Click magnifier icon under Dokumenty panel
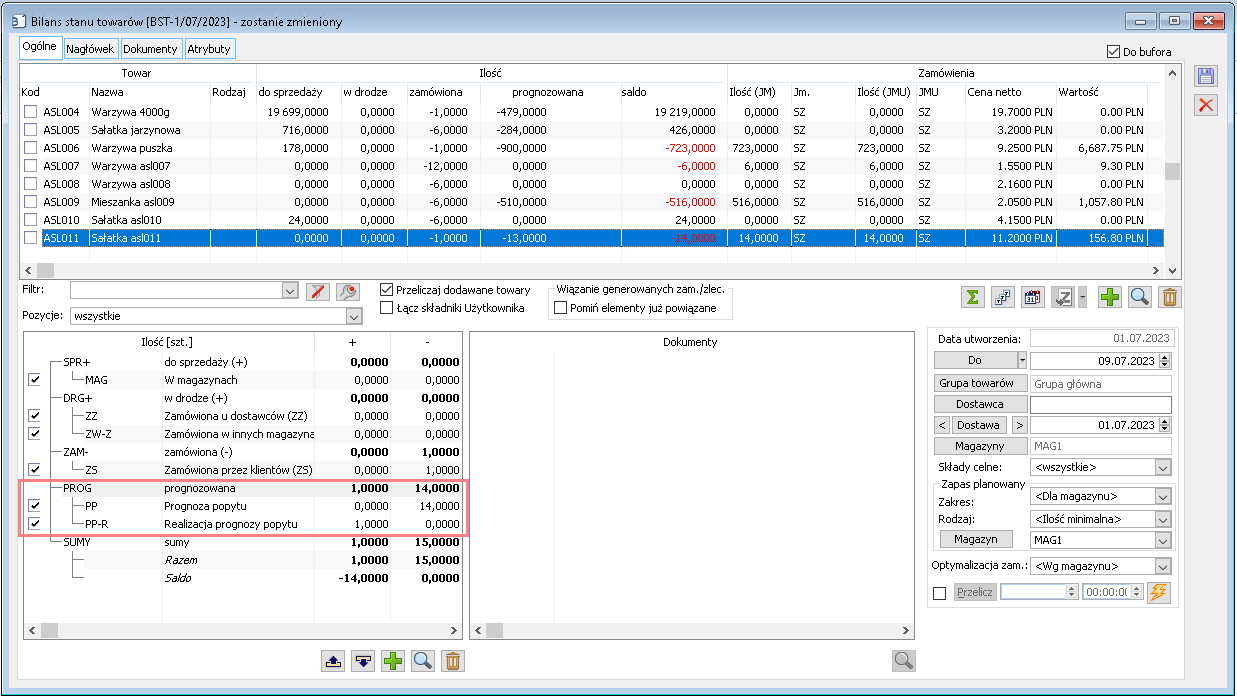 [903, 660]
